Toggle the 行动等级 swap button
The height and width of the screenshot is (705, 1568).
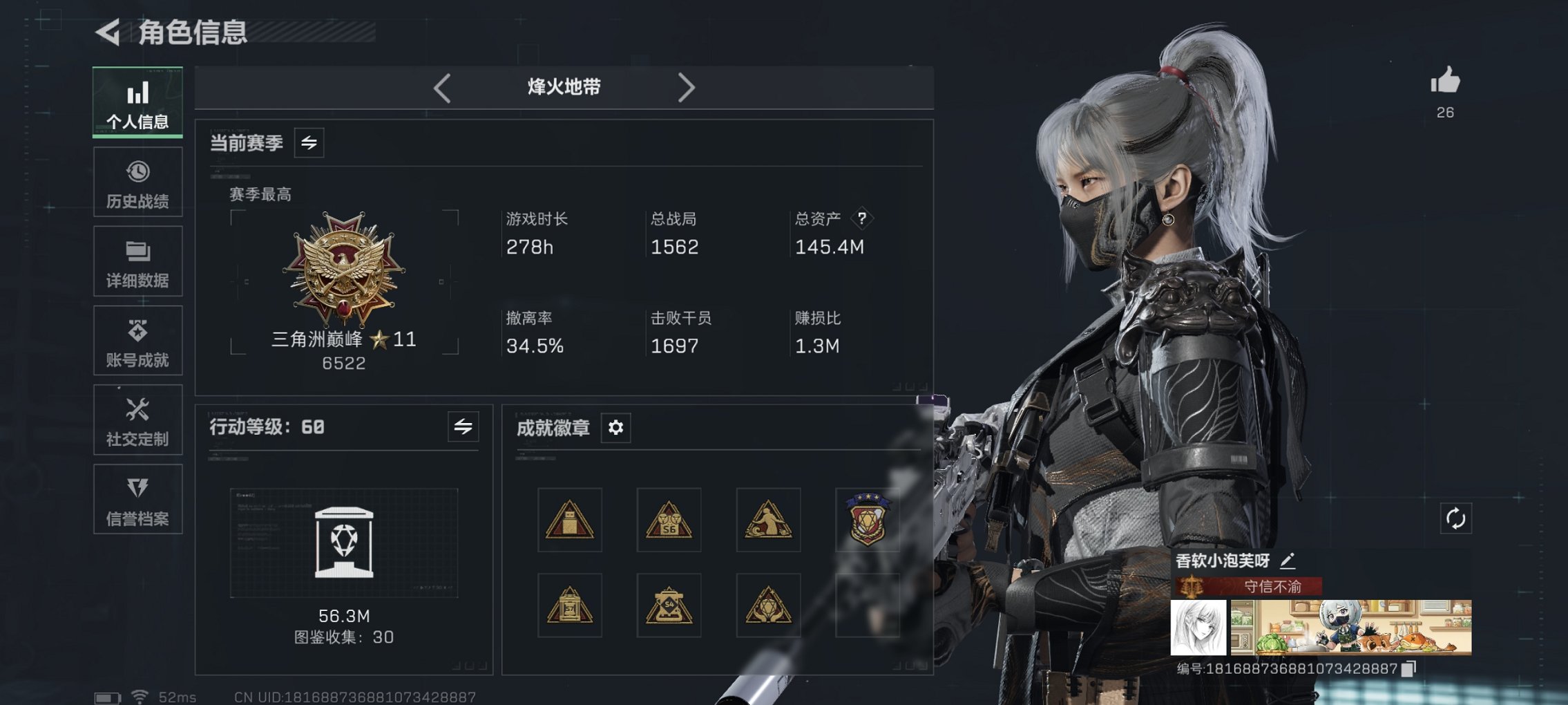pos(463,427)
